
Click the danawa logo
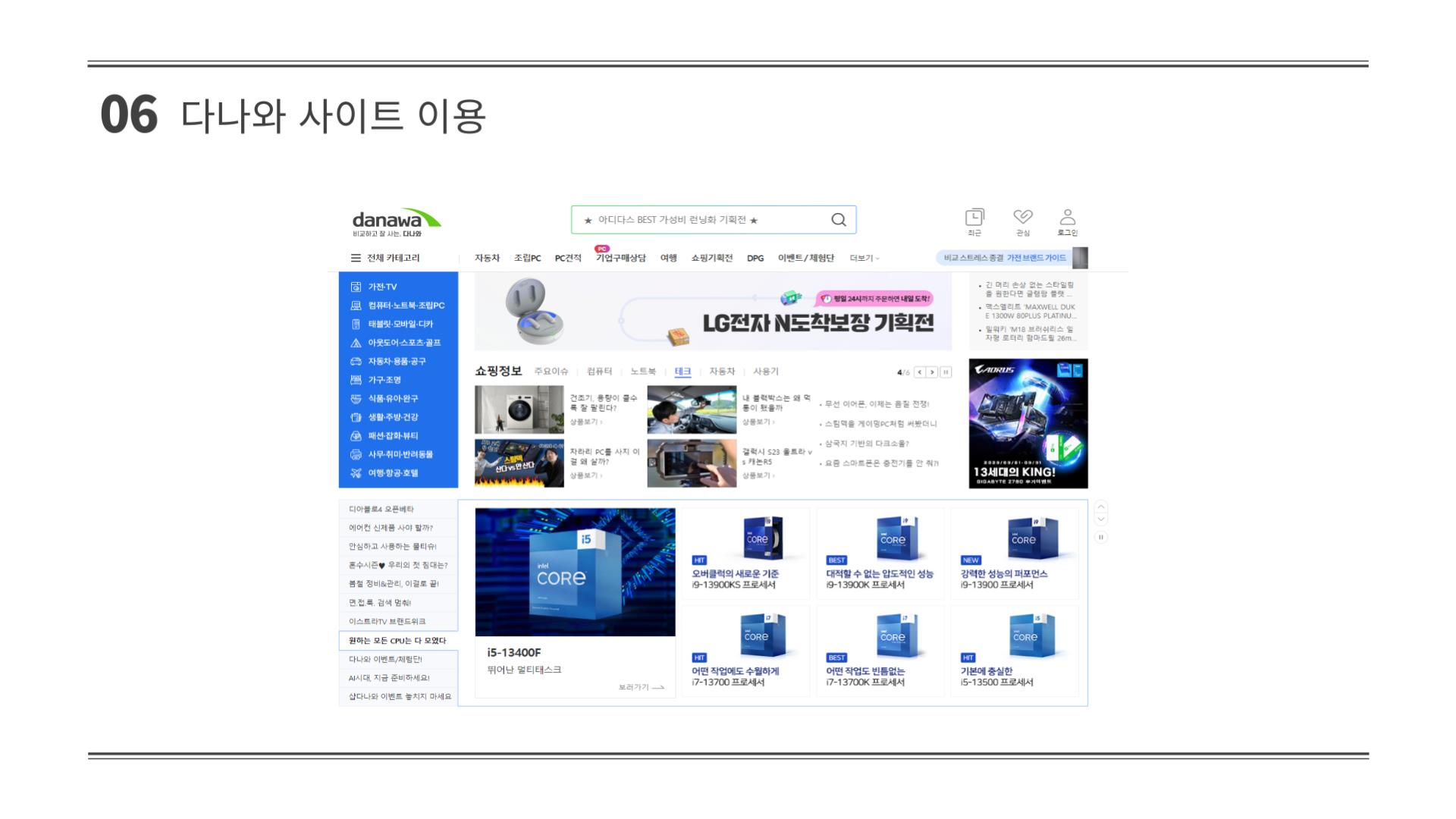(x=397, y=221)
